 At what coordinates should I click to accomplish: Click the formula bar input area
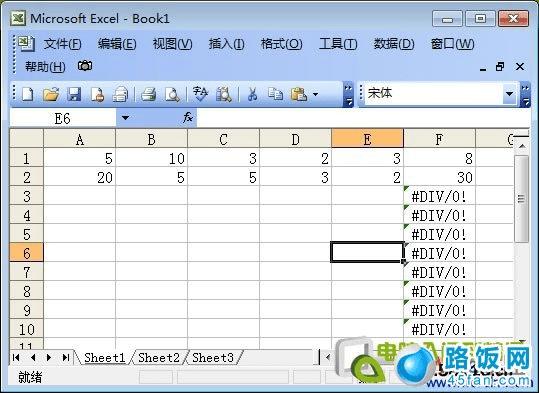[x=363, y=118]
